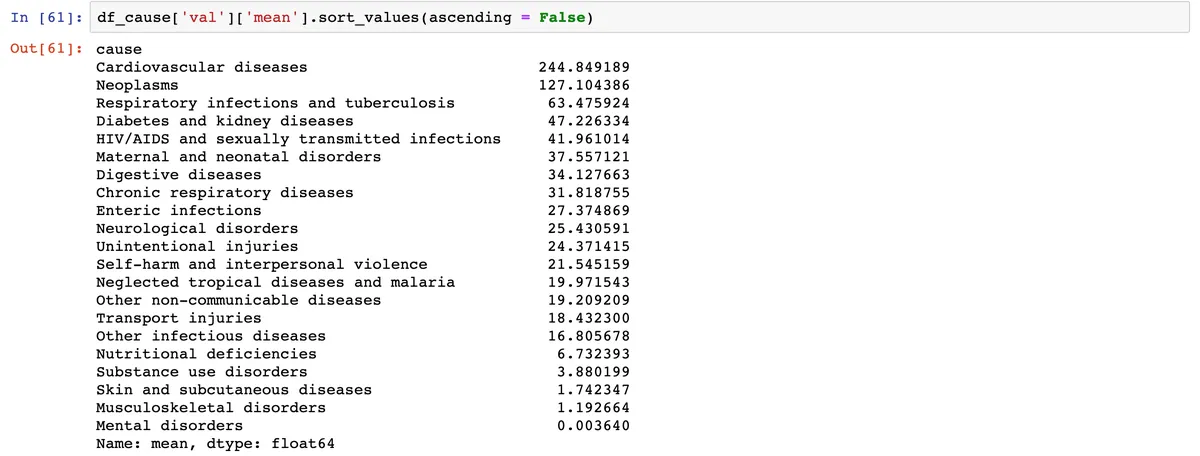1200x456 pixels.
Task: Click the 'cause' index header in output
Action: click(119, 49)
